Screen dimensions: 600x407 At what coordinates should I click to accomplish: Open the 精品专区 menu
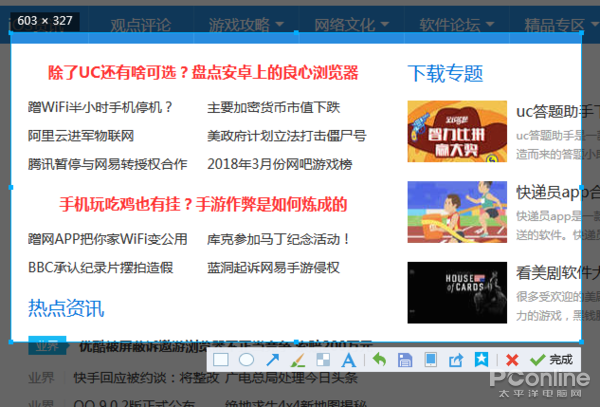point(561,25)
